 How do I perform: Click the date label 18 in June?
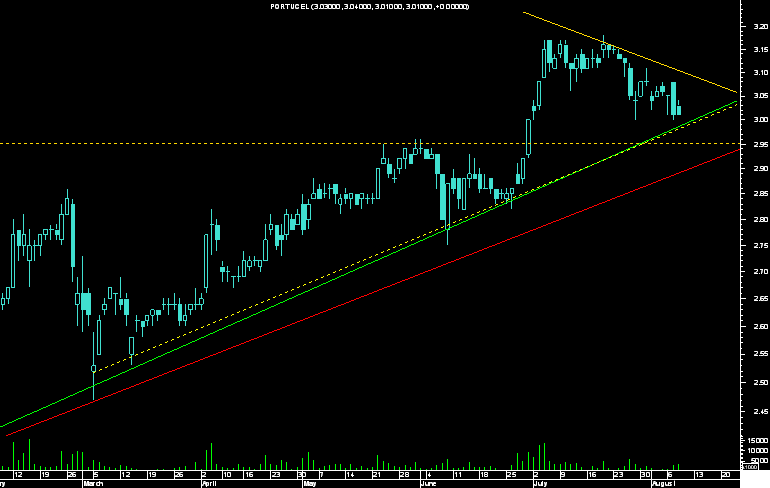click(484, 475)
